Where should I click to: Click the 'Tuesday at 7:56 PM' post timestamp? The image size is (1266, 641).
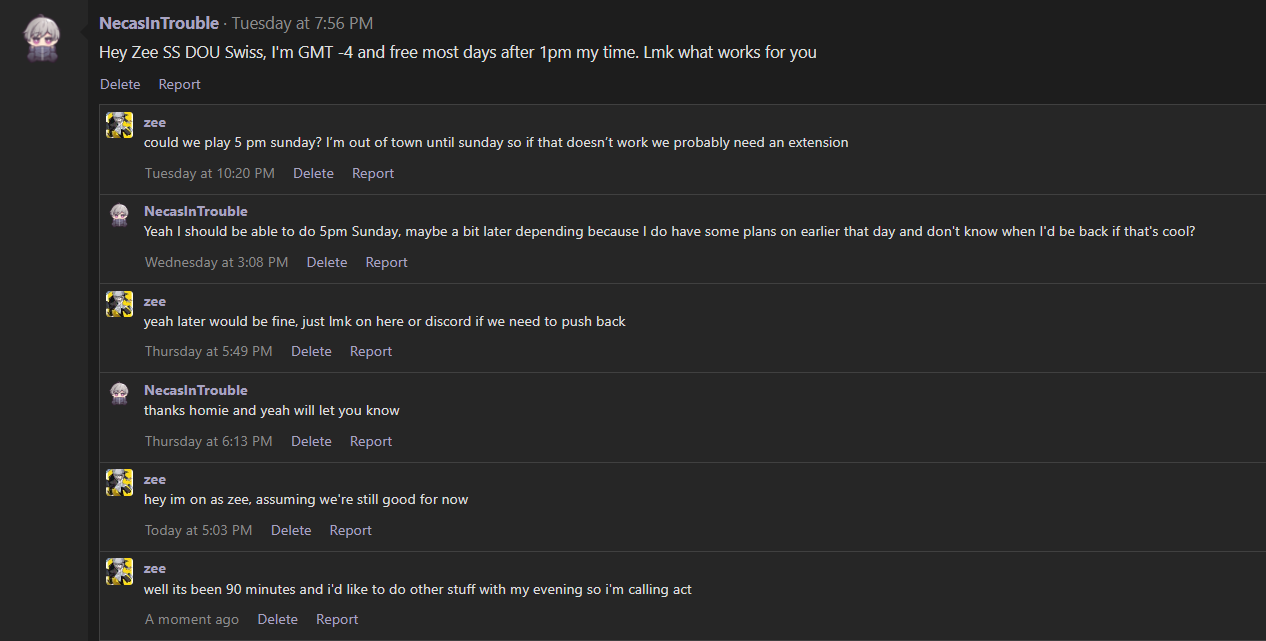click(302, 23)
